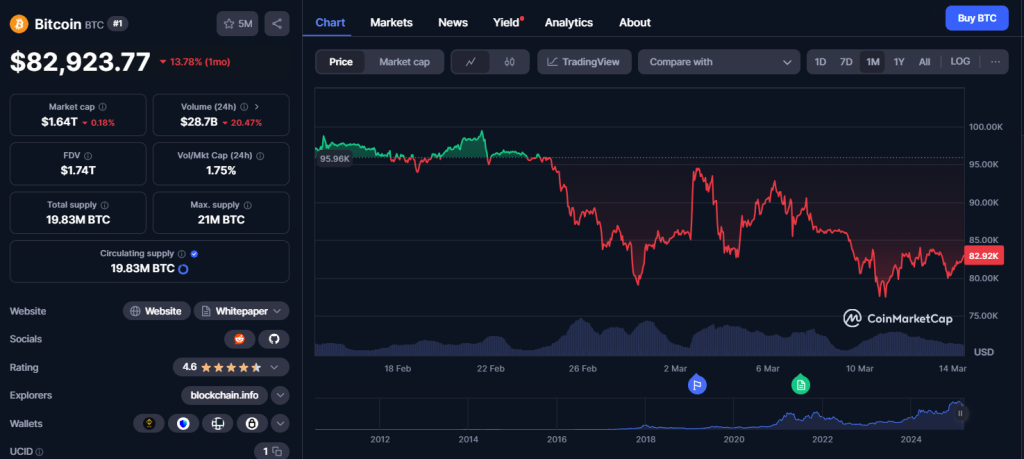Image resolution: width=1024 pixels, height=459 pixels.
Task: Click the $28.7B volume value
Action: [199, 122]
